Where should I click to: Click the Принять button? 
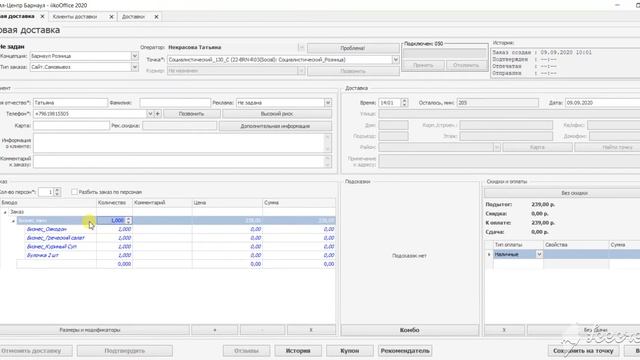423,65
